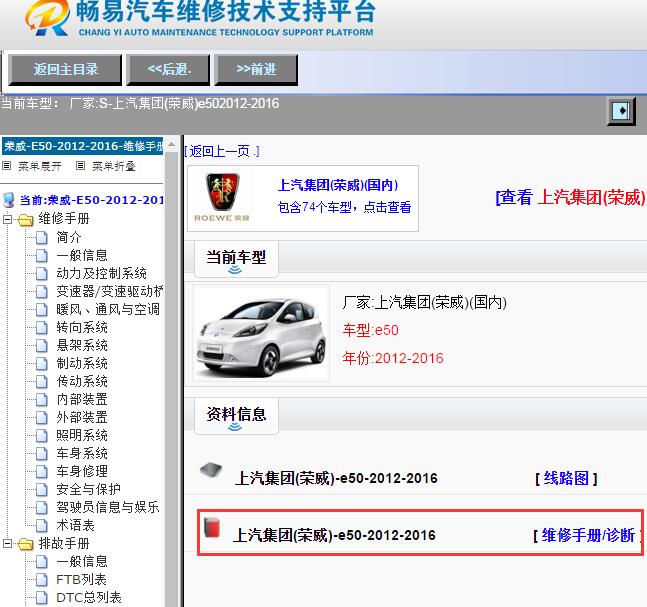Click the page icon beside 传动系统
Image resolution: width=647 pixels, height=607 pixels.
[x=42, y=382]
